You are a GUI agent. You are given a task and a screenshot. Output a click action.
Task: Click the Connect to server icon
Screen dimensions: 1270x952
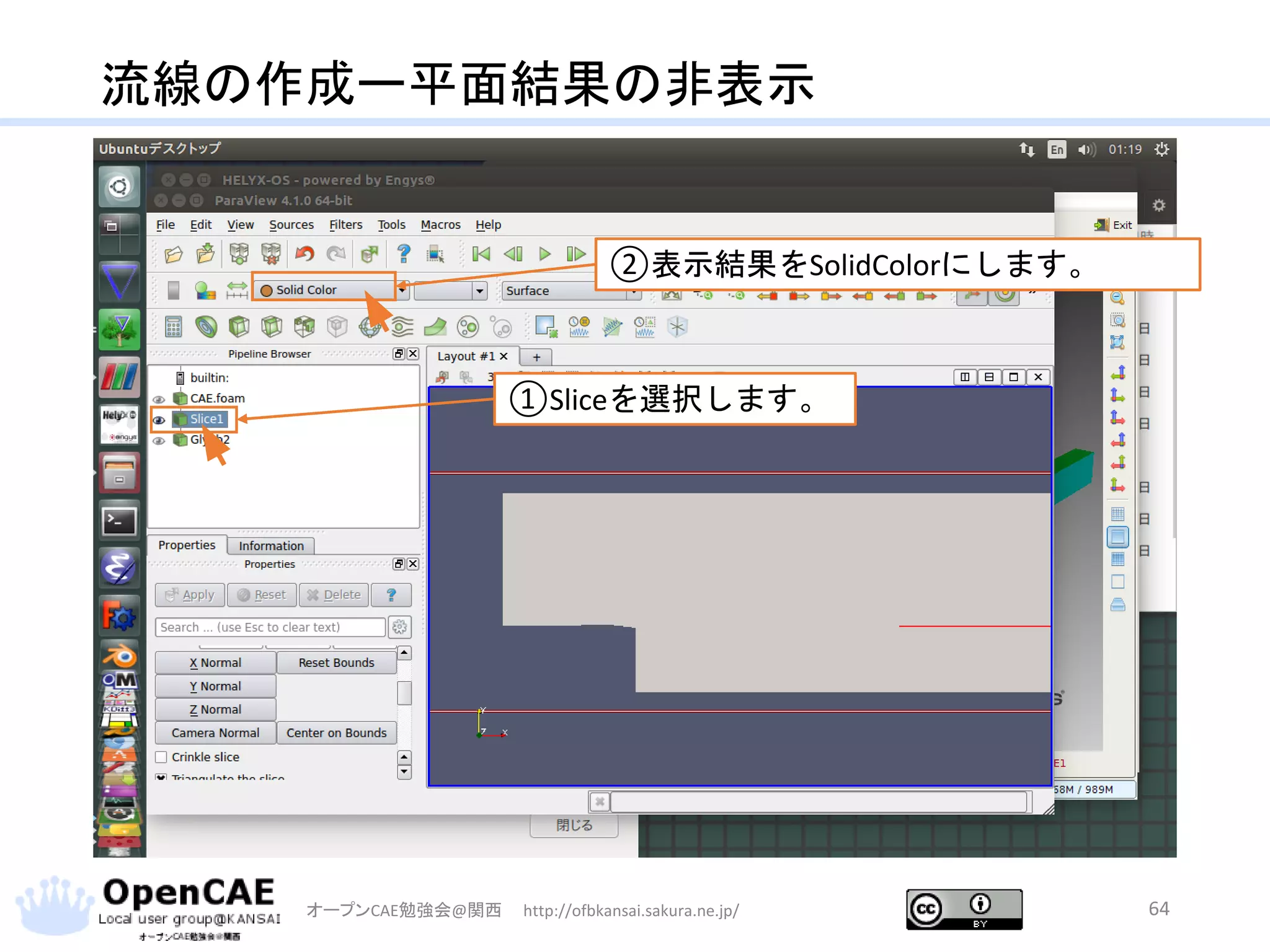tap(239, 254)
